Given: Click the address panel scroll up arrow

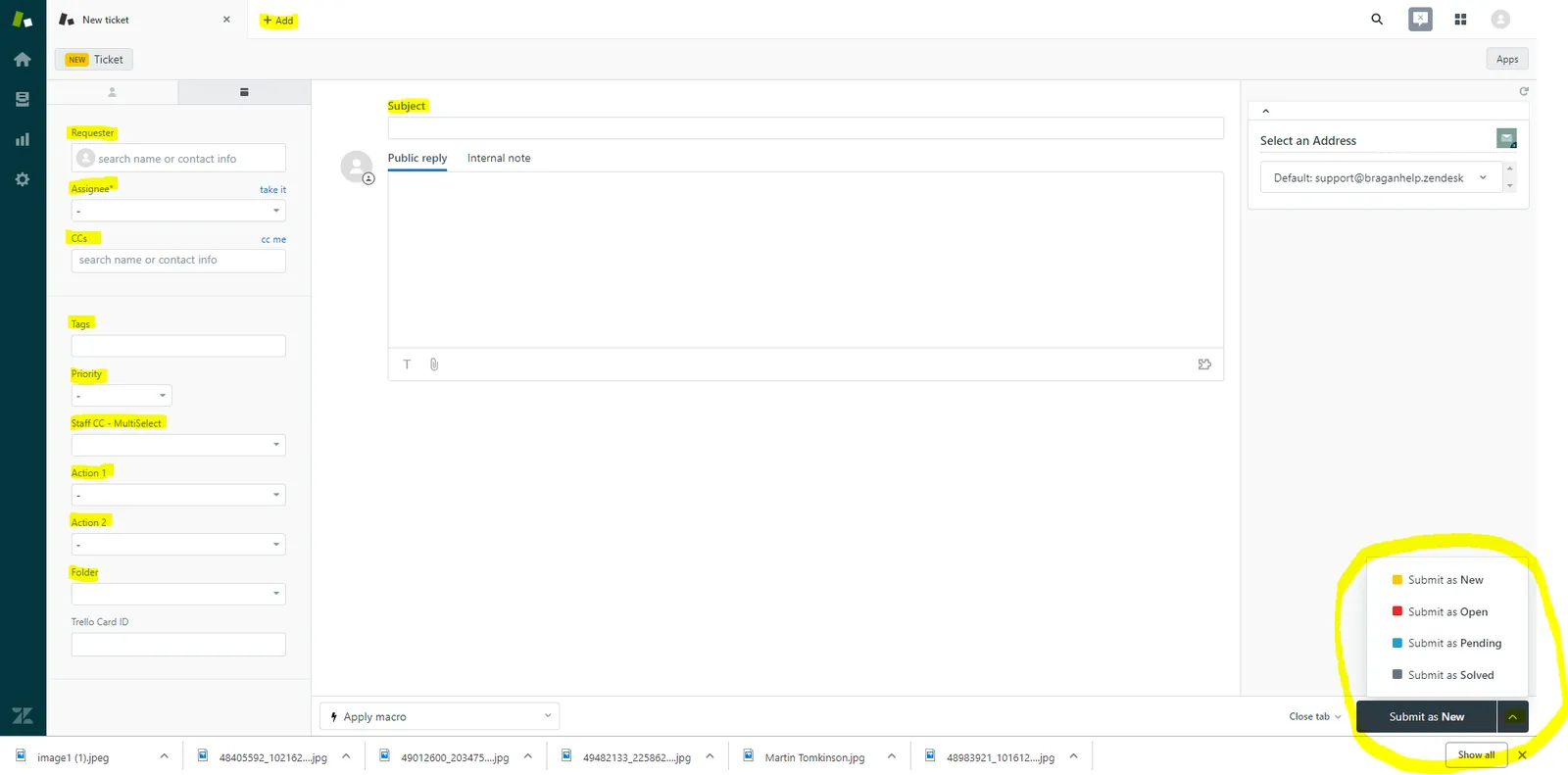Looking at the screenshot, I should [1510, 169].
